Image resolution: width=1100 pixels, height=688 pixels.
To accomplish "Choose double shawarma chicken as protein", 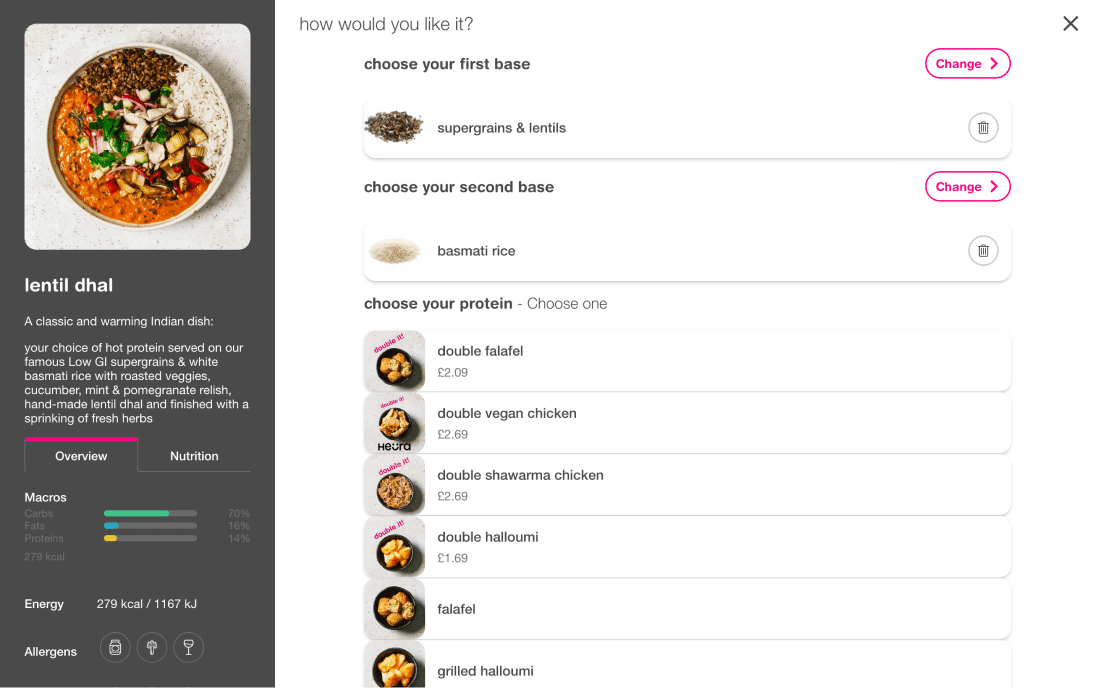I will 700,485.
